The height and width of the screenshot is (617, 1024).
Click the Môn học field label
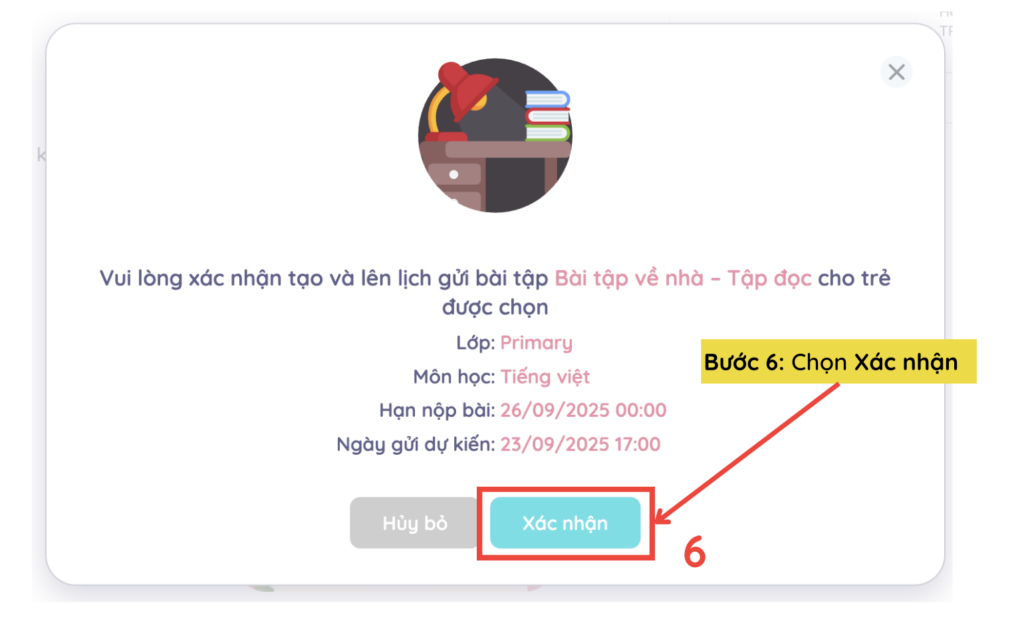click(454, 377)
